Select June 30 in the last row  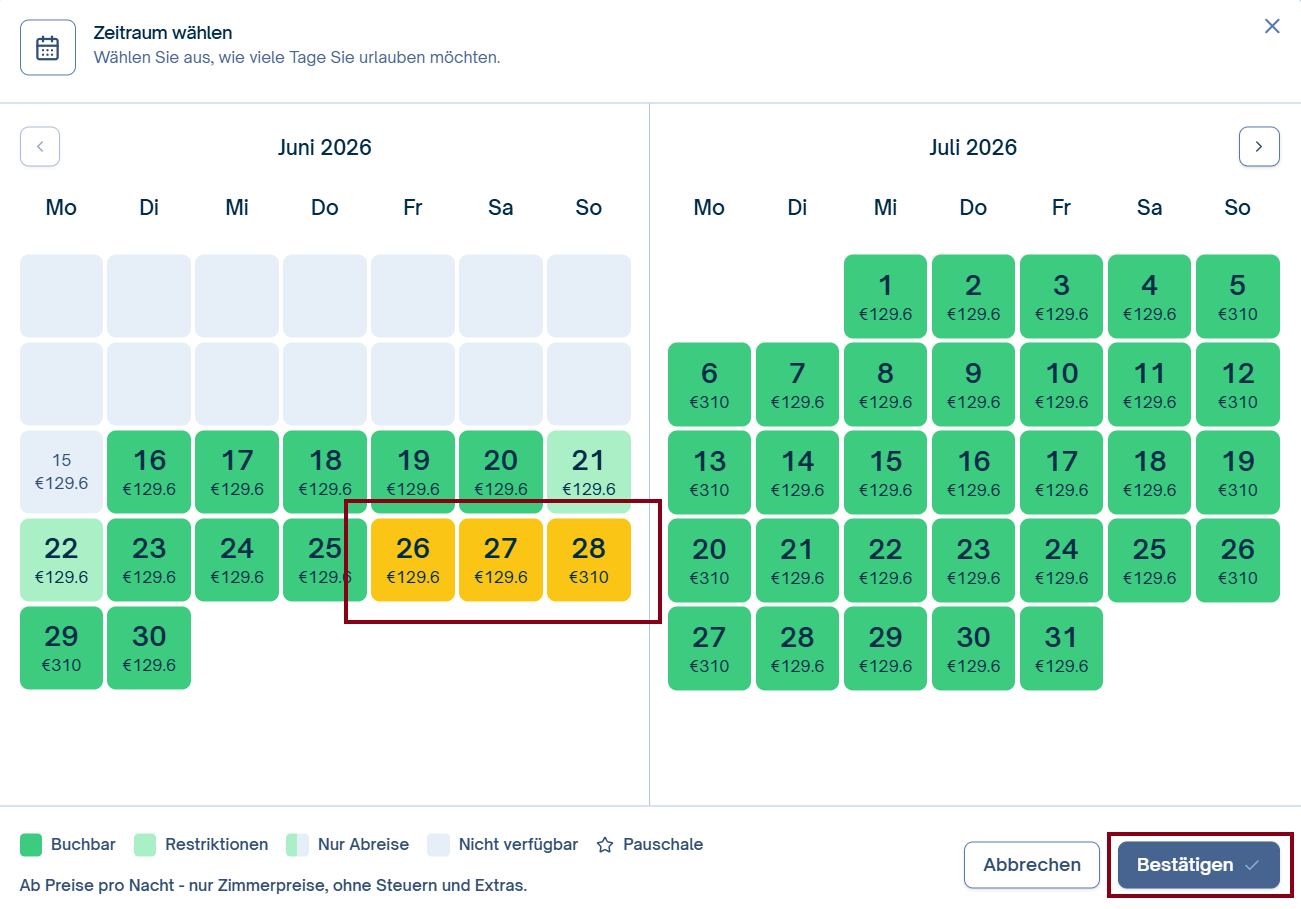point(149,648)
